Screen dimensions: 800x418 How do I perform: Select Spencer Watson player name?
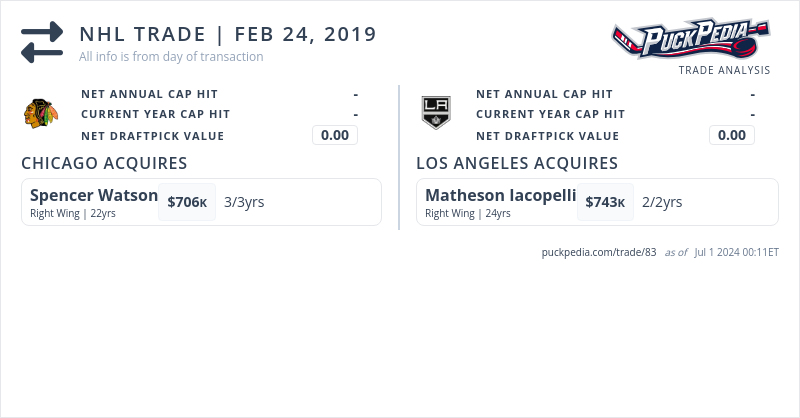[94, 195]
